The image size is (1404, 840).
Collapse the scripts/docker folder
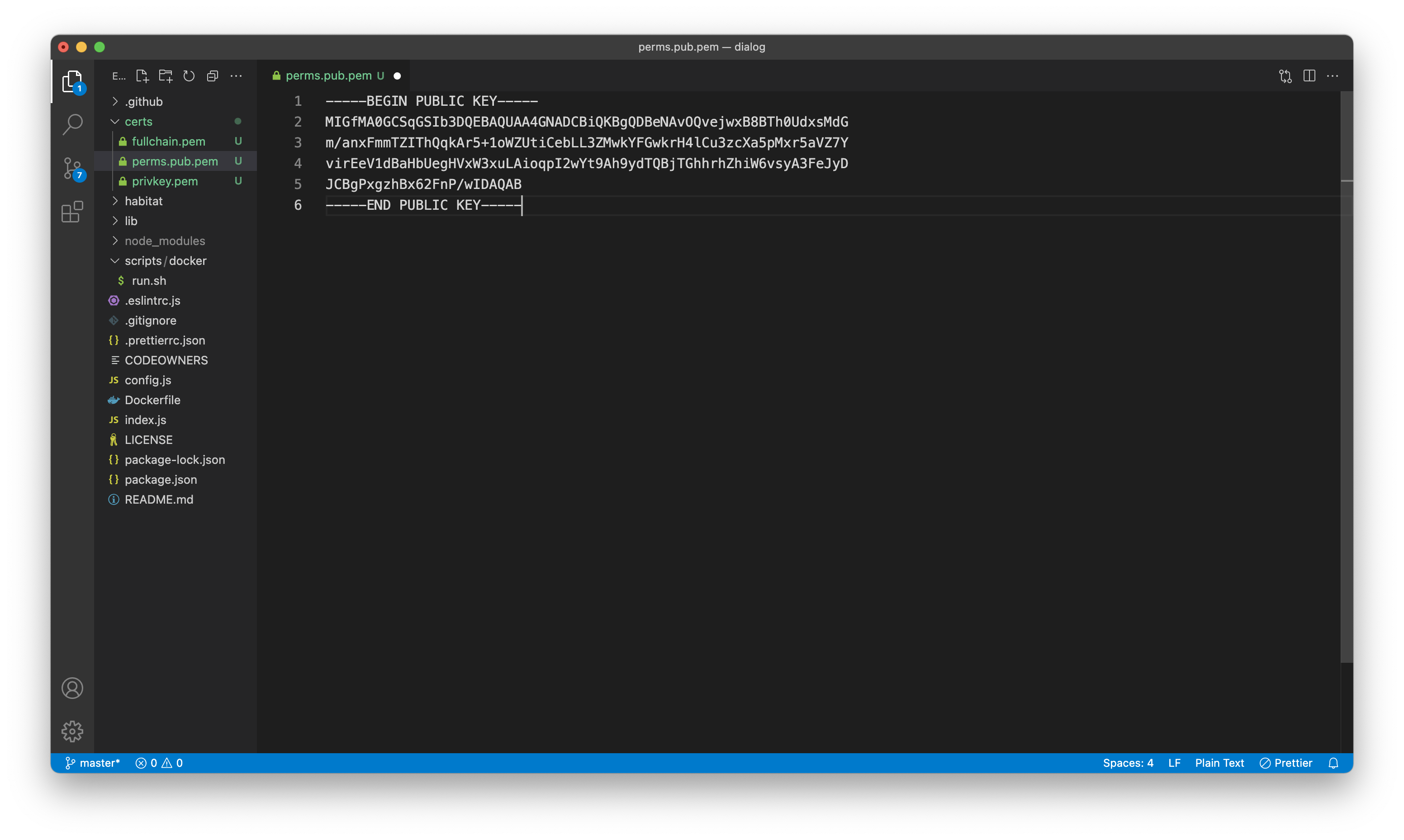pos(175,260)
